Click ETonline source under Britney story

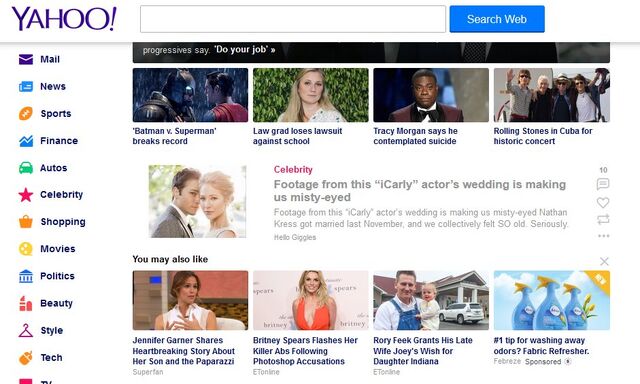click(x=266, y=372)
